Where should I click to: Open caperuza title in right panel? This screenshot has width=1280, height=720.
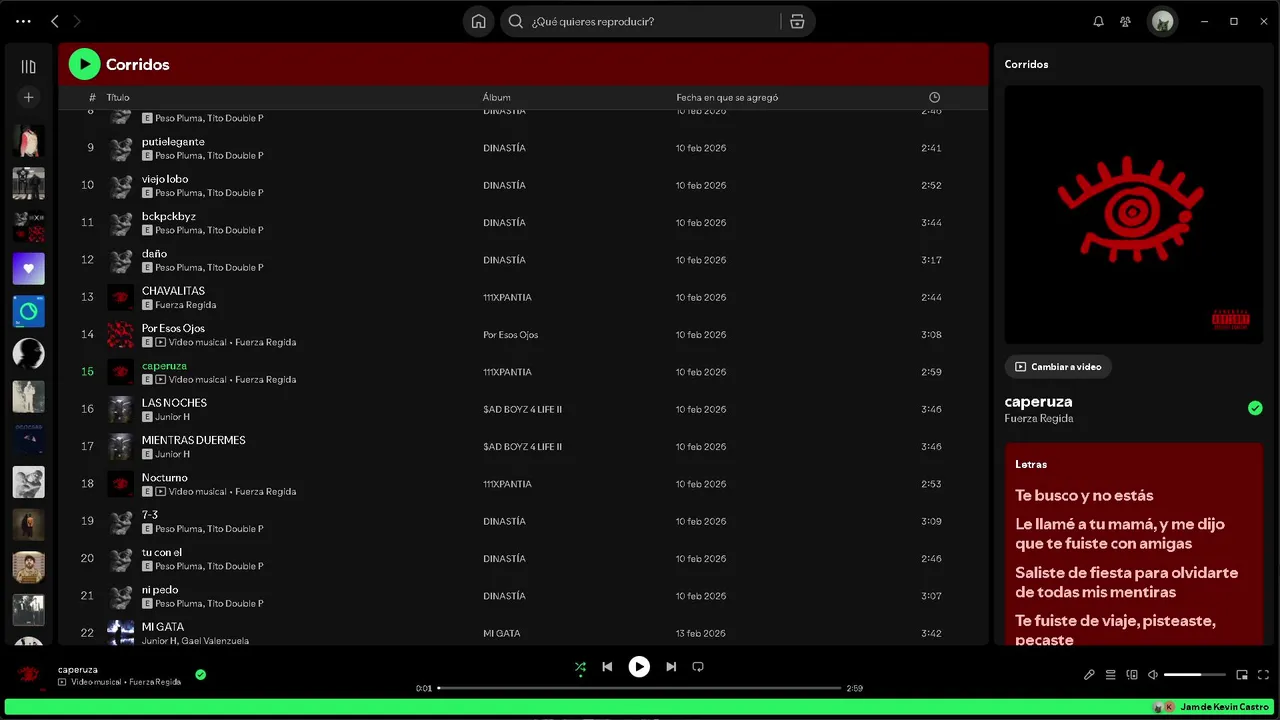tap(1038, 402)
